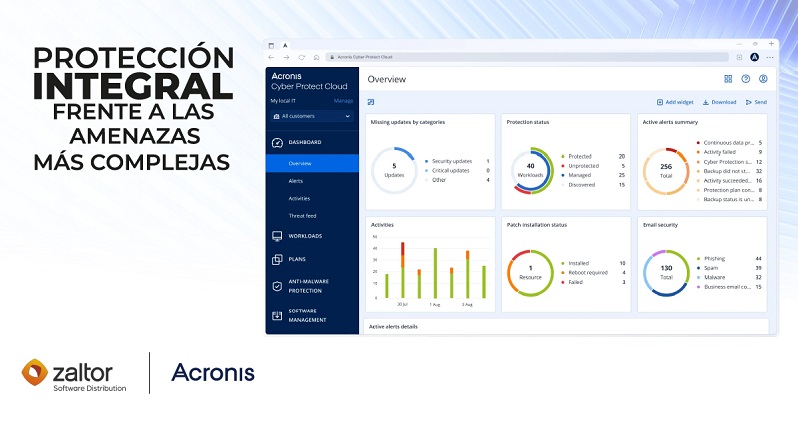
Task: Click the Add widget button
Action: tap(675, 102)
